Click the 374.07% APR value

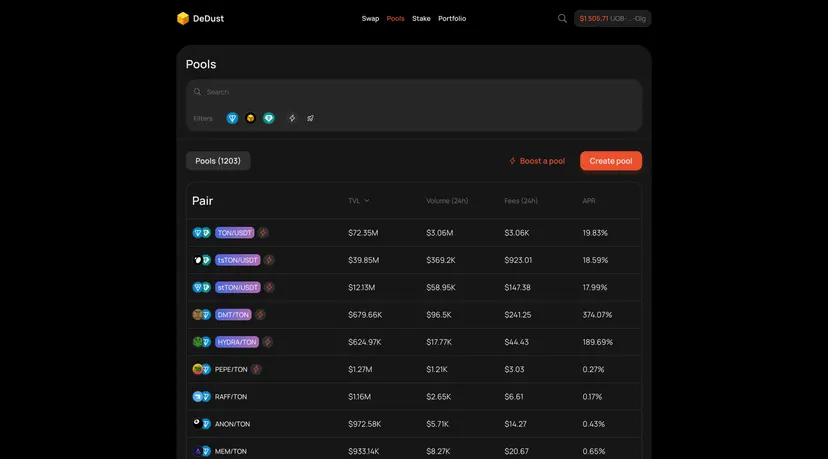(x=597, y=315)
